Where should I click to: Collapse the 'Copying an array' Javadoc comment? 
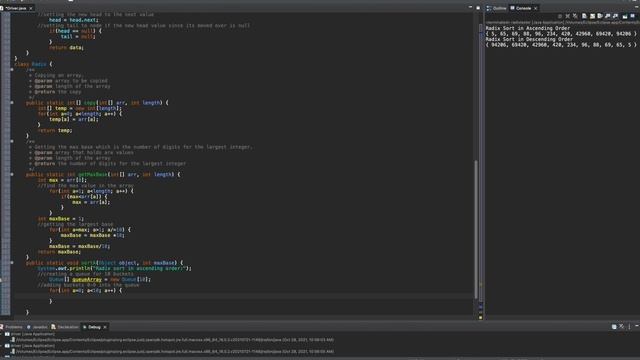12,70
